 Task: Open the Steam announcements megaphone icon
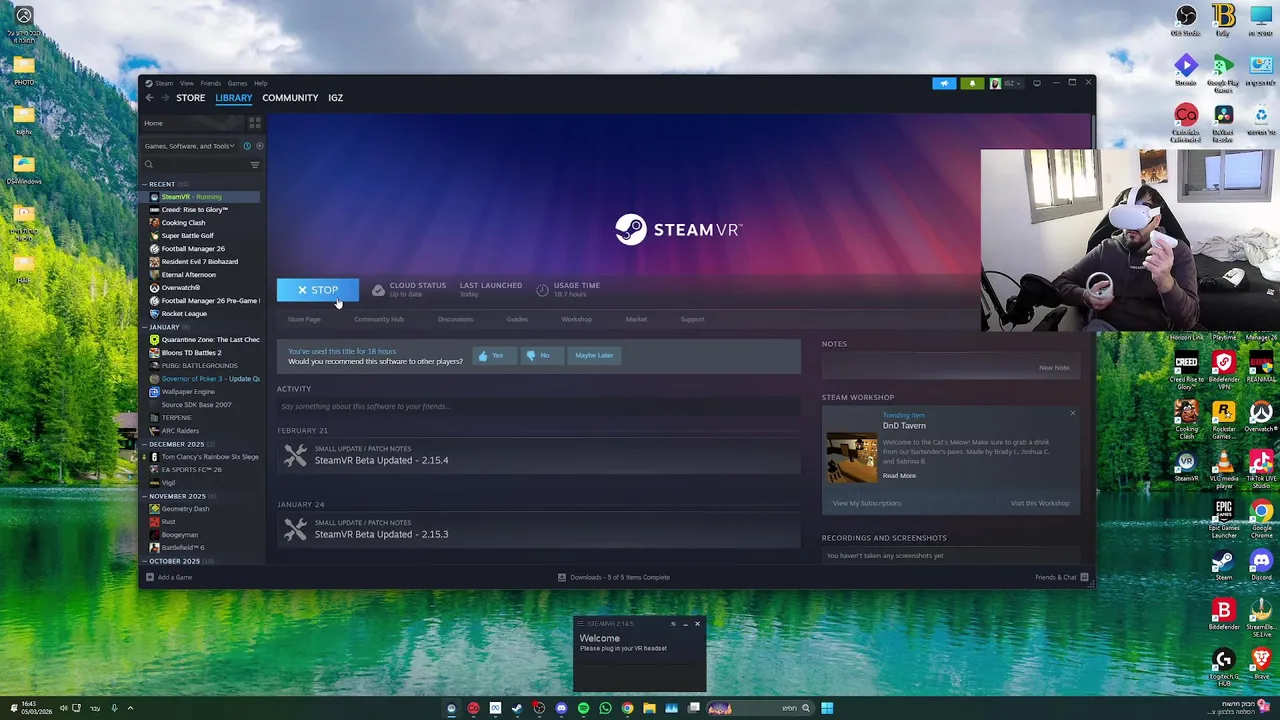click(944, 83)
